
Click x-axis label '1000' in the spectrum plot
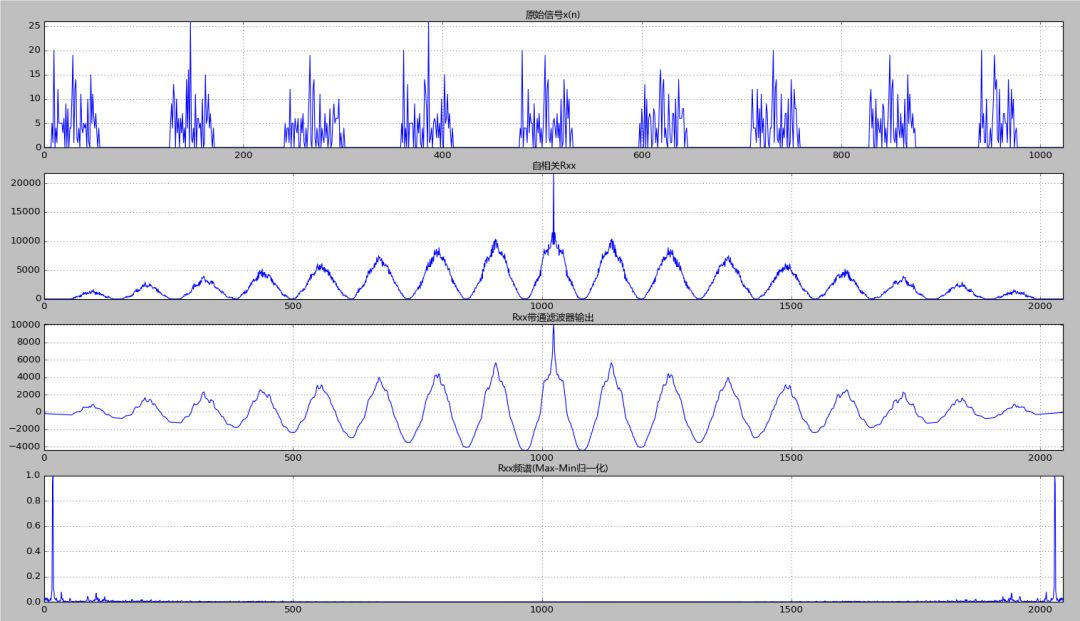(x=542, y=609)
